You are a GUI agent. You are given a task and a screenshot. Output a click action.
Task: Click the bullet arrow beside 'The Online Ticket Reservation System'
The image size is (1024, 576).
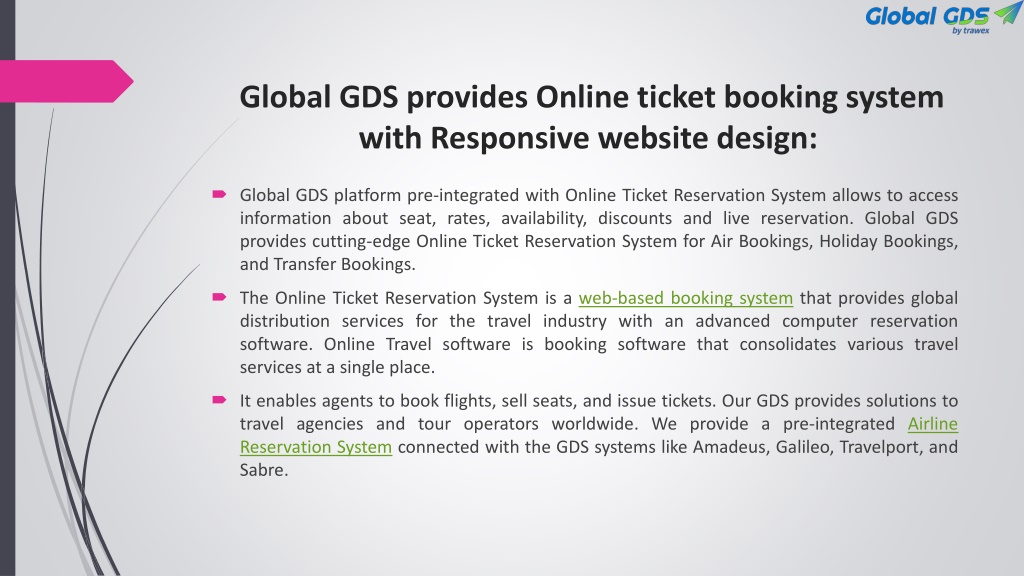(x=219, y=297)
